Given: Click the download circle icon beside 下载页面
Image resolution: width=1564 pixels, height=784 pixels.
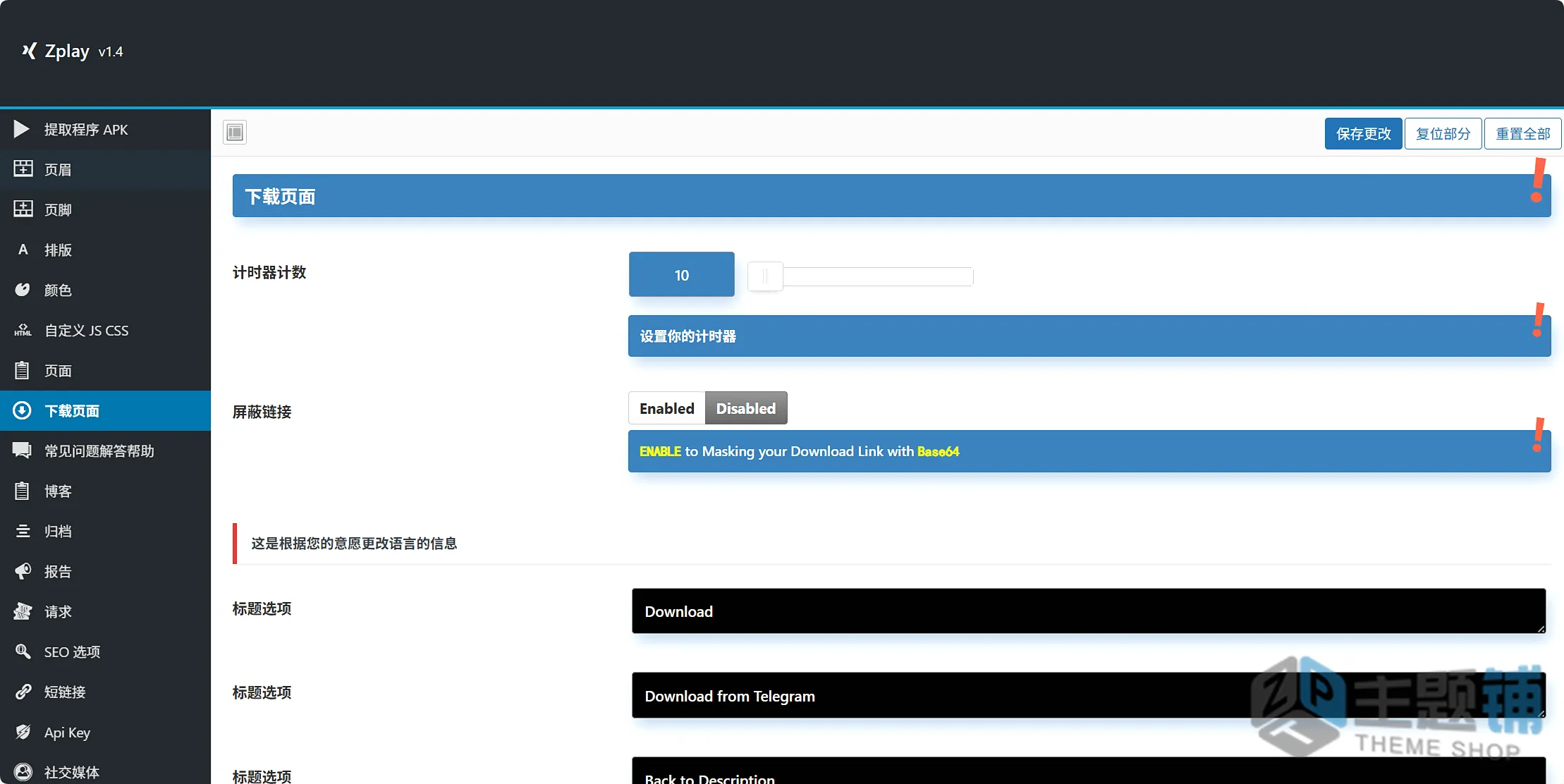Looking at the screenshot, I should pyautogui.click(x=23, y=410).
